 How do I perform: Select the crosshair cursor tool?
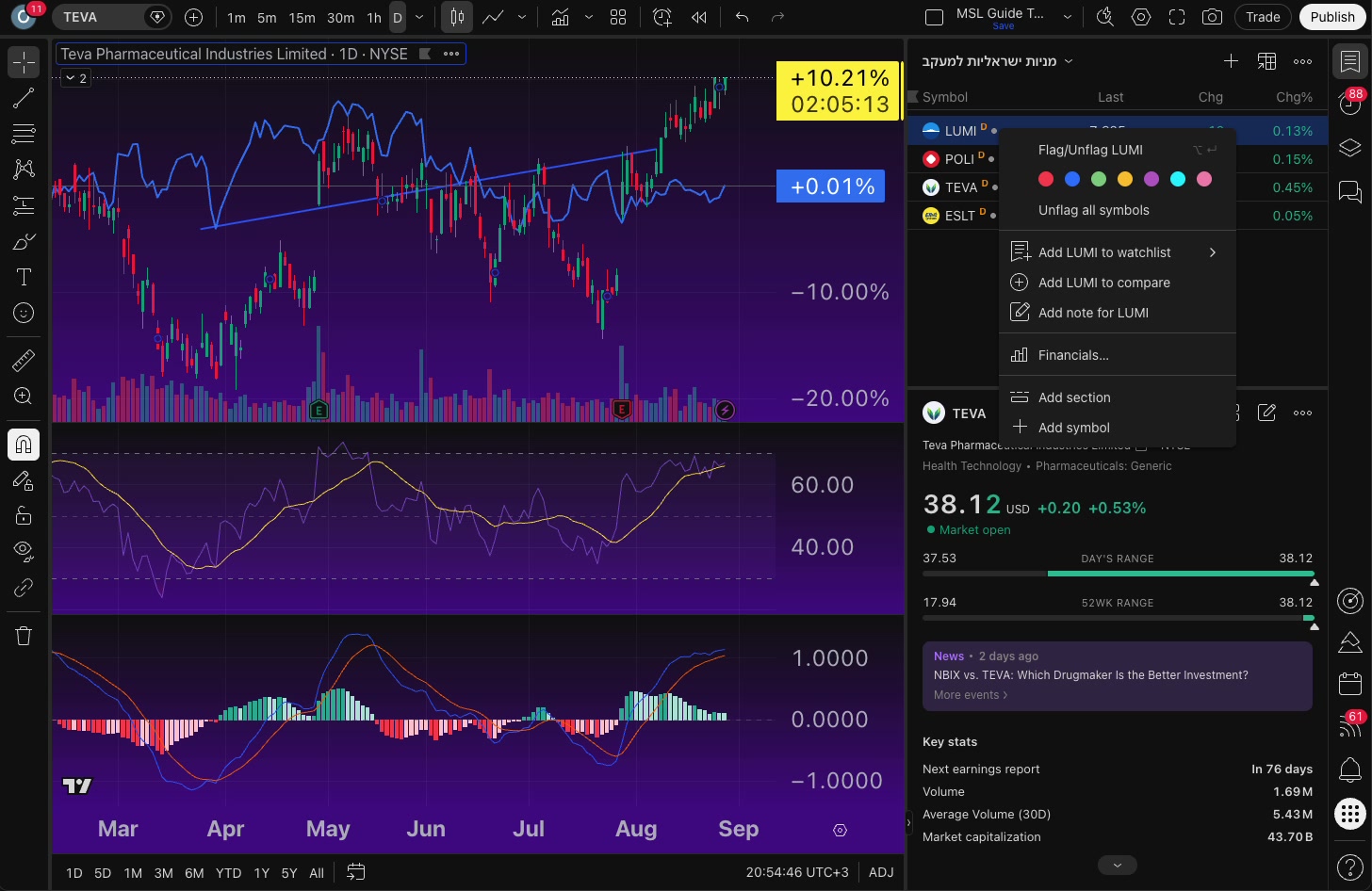tap(24, 62)
